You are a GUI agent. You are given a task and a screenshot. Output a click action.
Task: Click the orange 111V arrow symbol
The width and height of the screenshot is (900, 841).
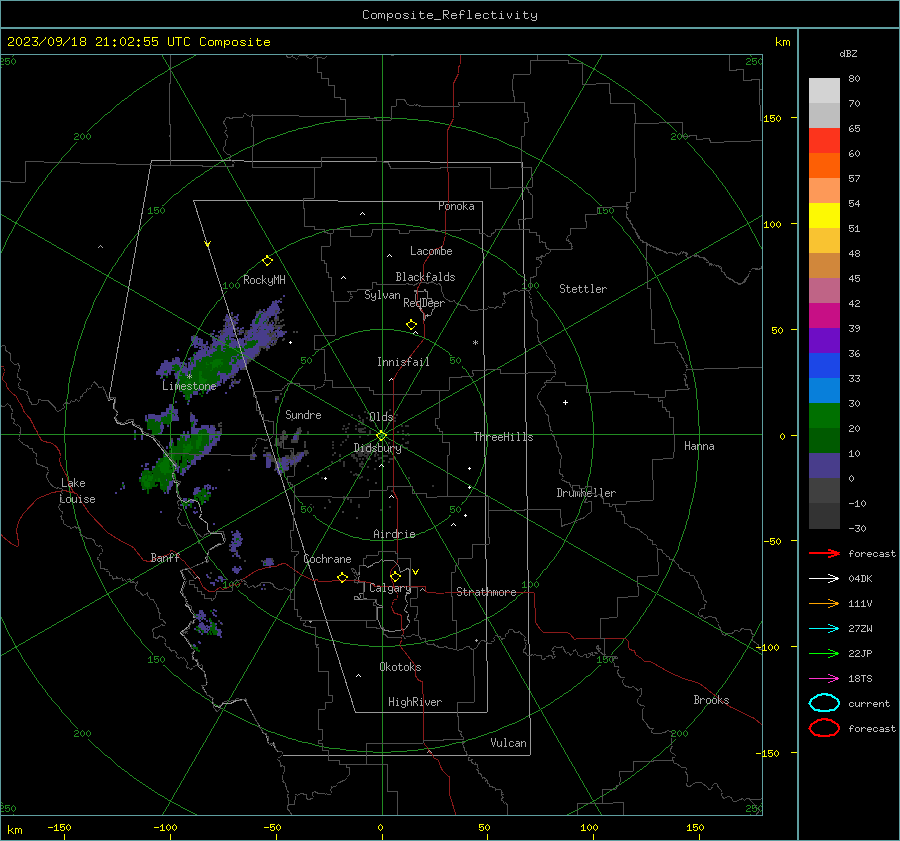pyautogui.click(x=824, y=603)
